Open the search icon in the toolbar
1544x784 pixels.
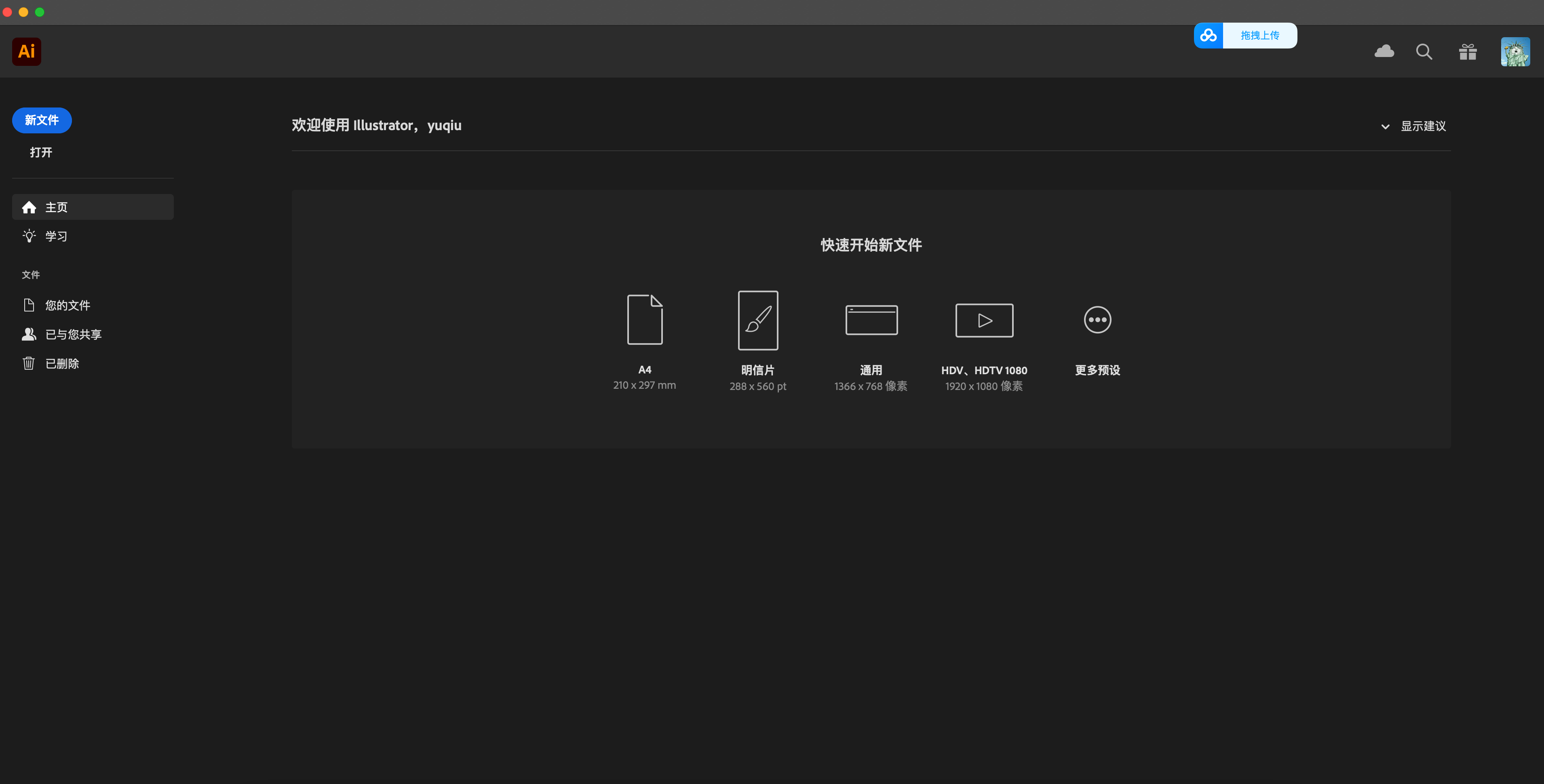[1425, 52]
